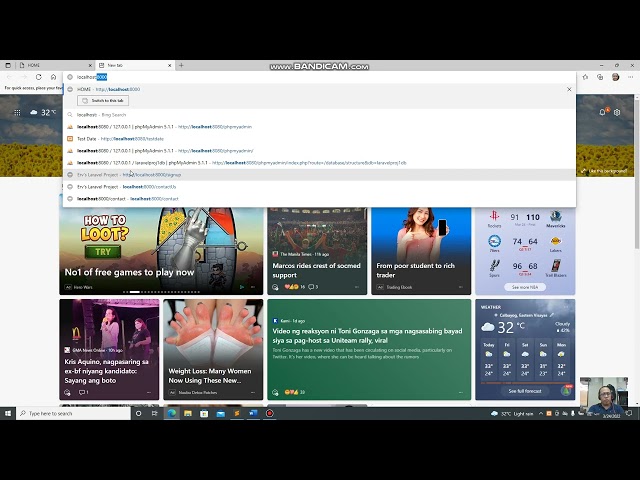The width and height of the screenshot is (640, 480).
Task: Click the browser profile avatar
Action: point(616,77)
